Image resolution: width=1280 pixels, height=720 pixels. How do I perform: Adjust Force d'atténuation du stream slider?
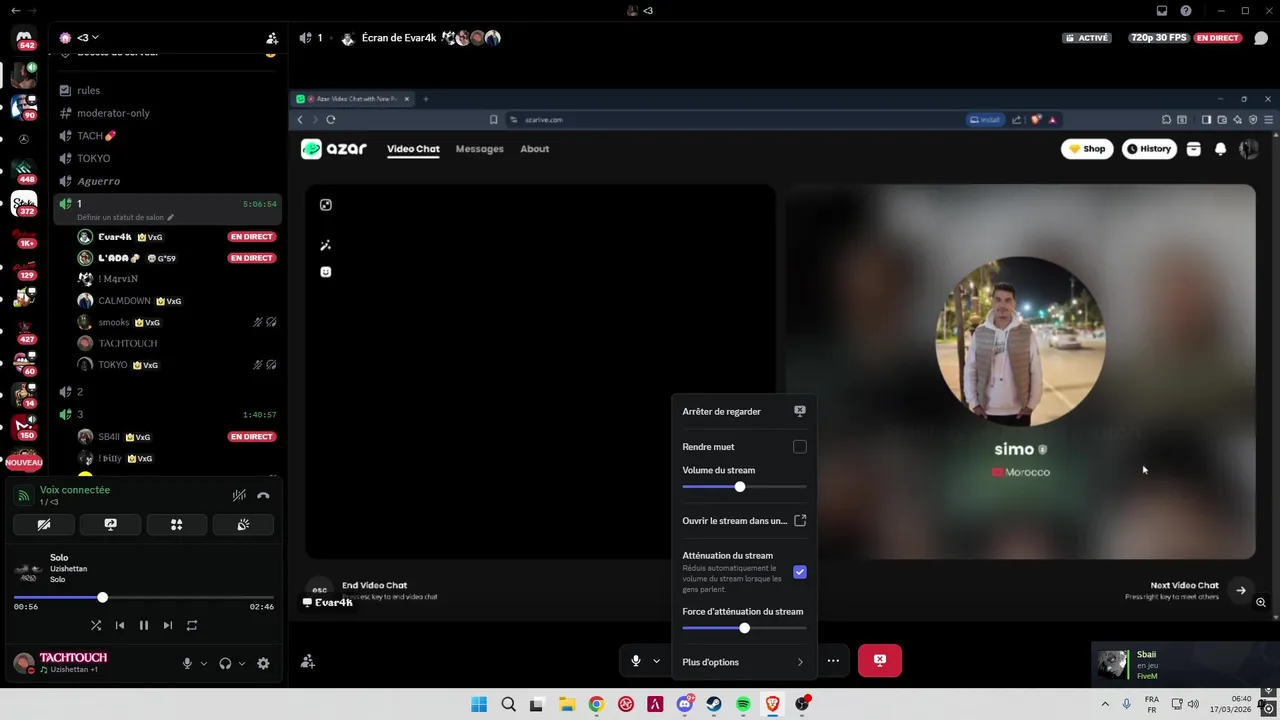[744, 628]
